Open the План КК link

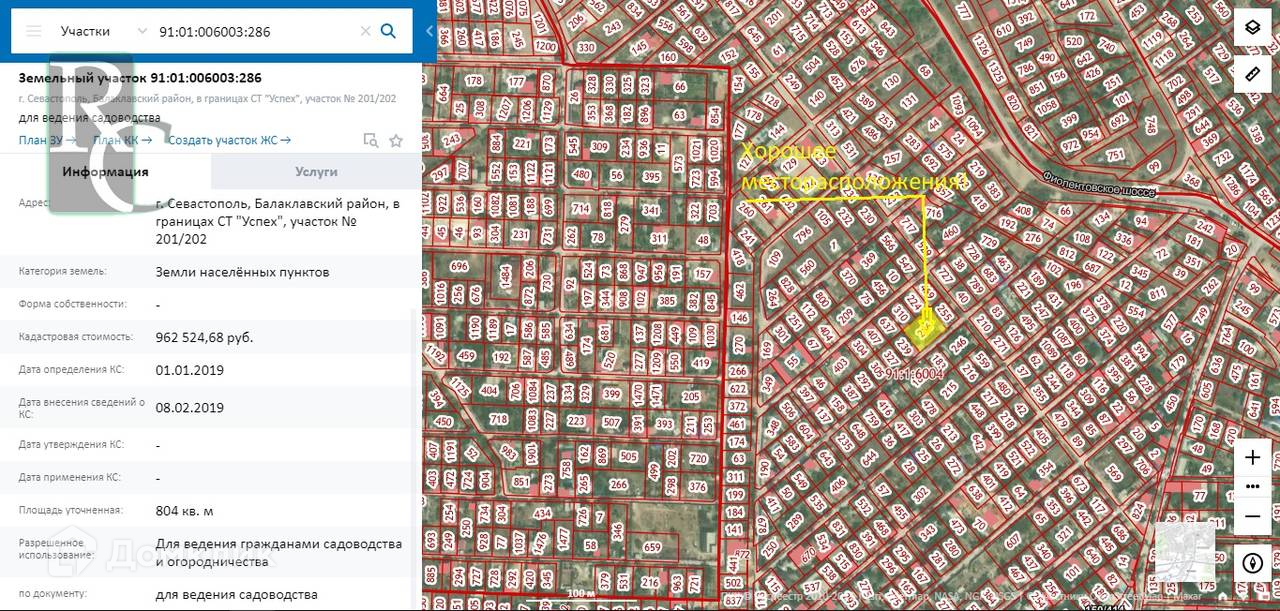point(122,140)
